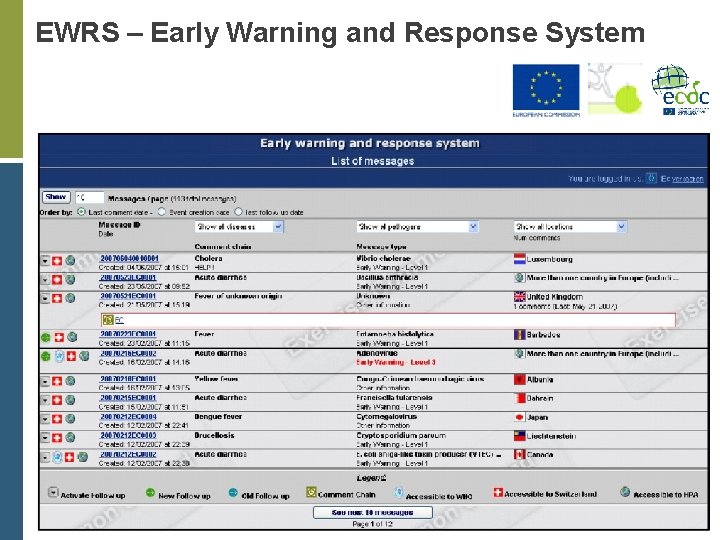Image resolution: width=720 pixels, height=540 pixels.
Task: Open the 'Show all pathogens' dropdown
Action: 418,227
